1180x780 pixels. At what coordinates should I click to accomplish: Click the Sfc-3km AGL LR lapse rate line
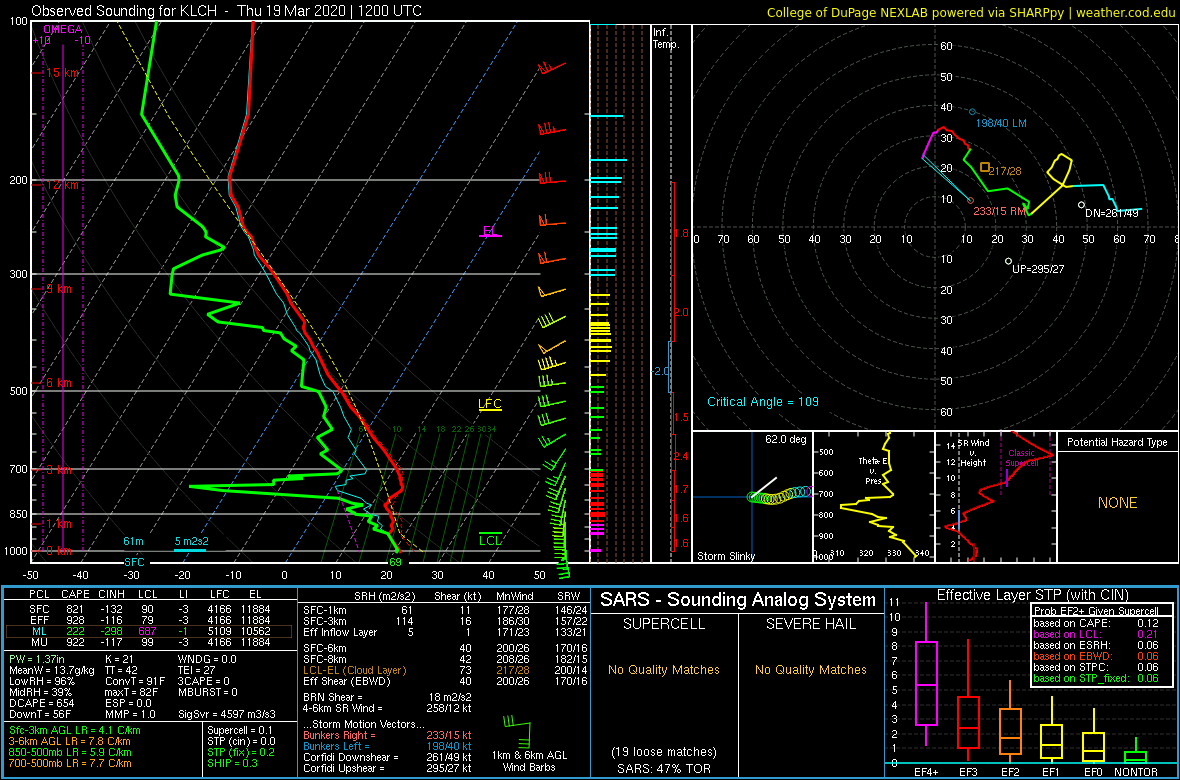click(73, 730)
